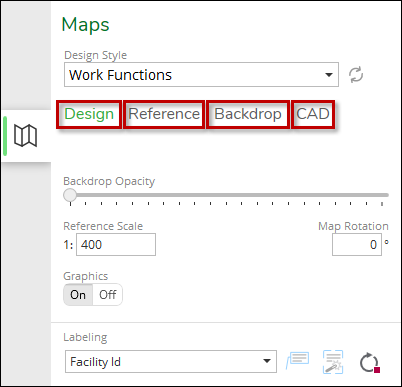Turn Graphics On
The image size is (402, 387).
coord(78,295)
